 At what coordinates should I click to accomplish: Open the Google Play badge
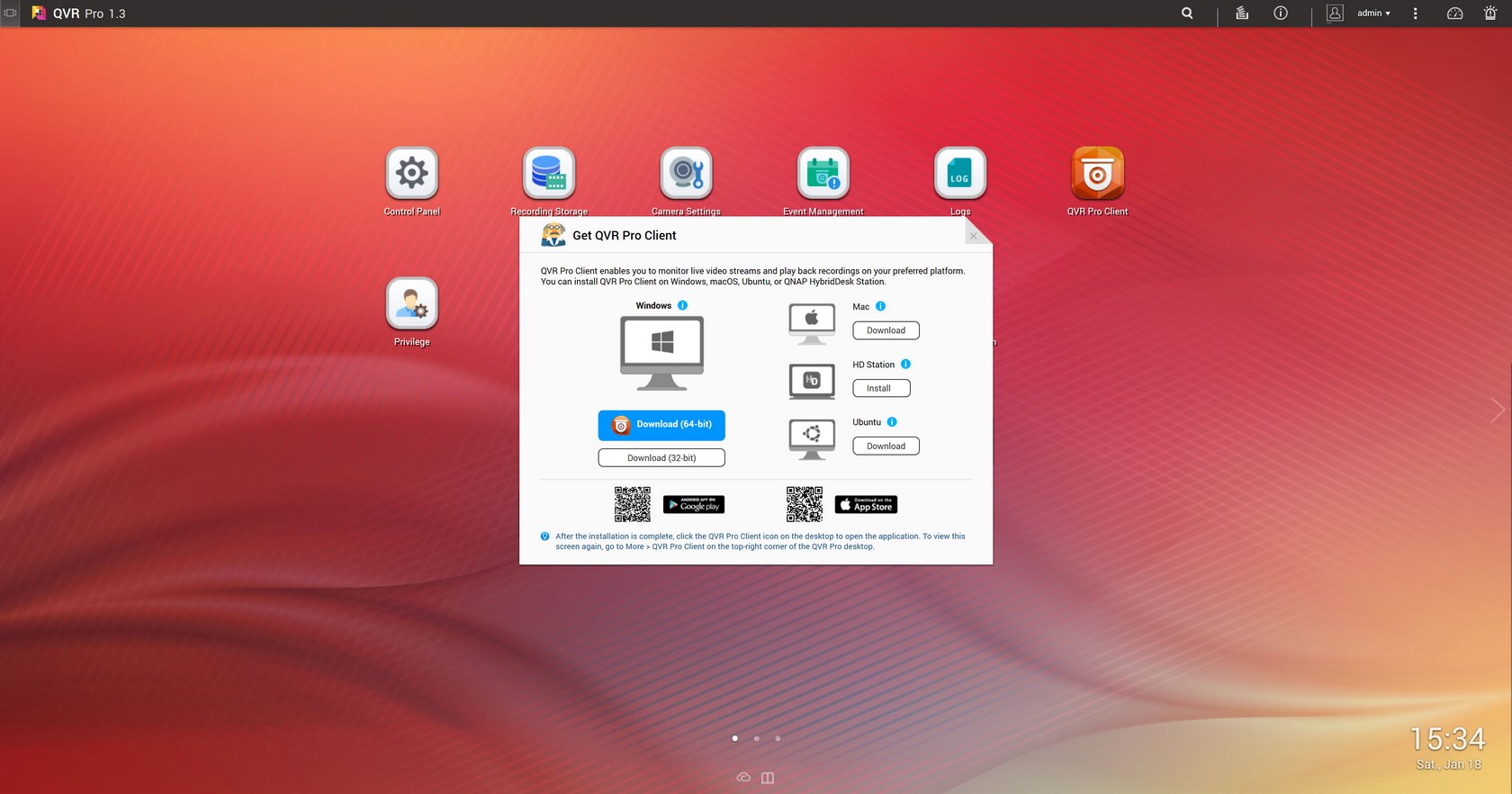[x=694, y=505]
